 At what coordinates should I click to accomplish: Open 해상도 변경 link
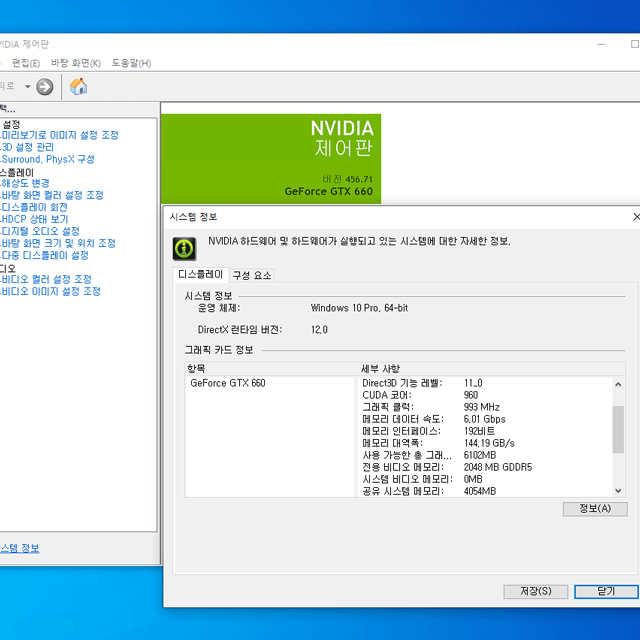coord(25,183)
